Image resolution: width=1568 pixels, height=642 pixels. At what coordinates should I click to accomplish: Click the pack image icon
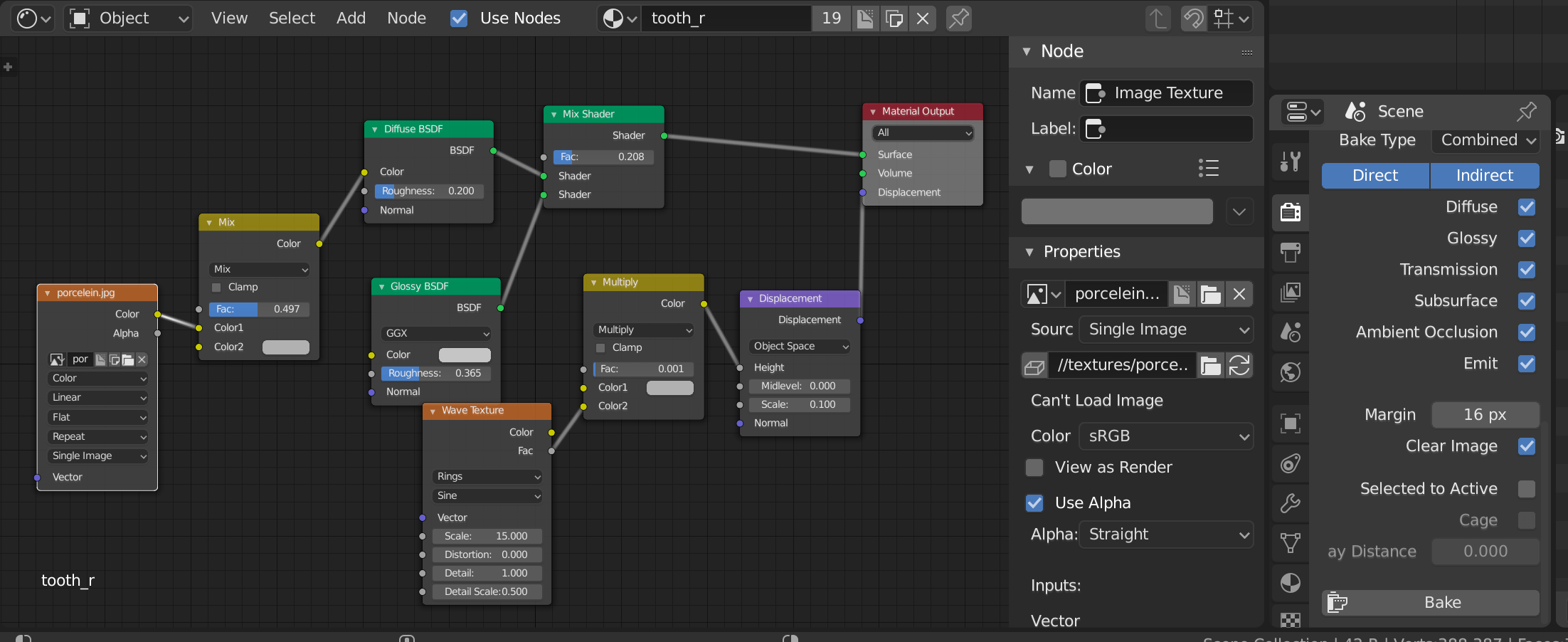click(1034, 366)
